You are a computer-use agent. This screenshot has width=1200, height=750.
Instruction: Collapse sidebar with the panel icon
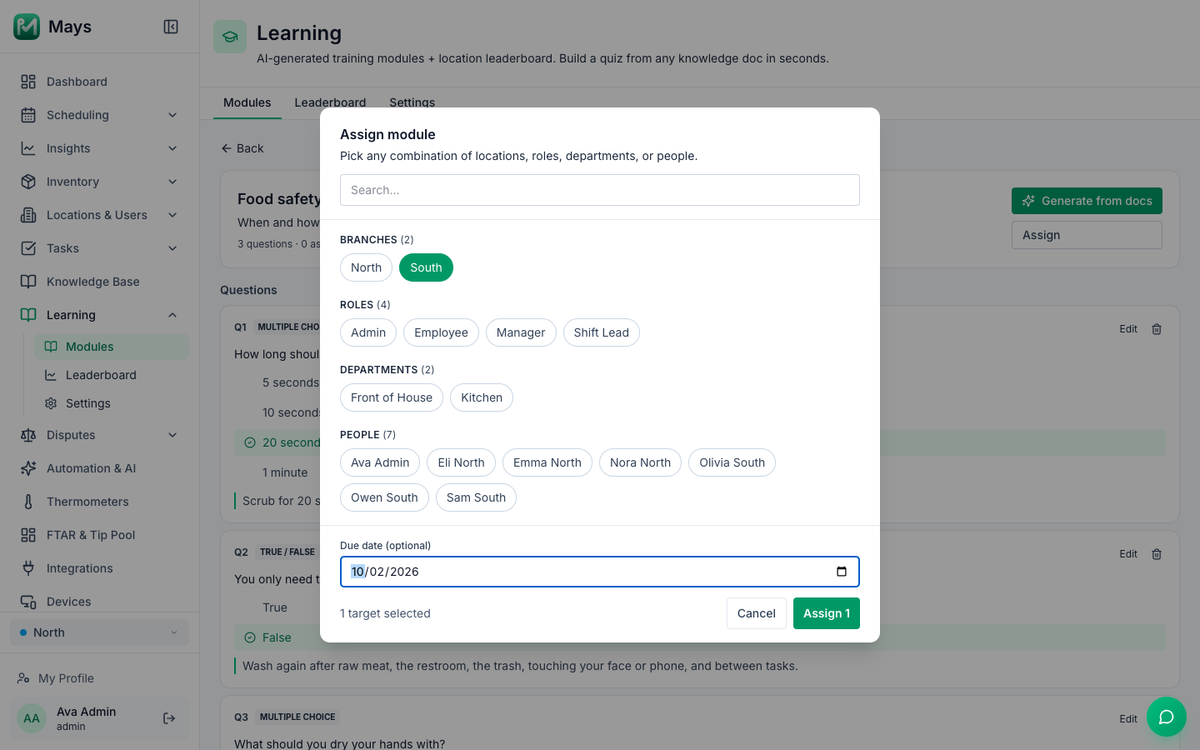click(171, 27)
